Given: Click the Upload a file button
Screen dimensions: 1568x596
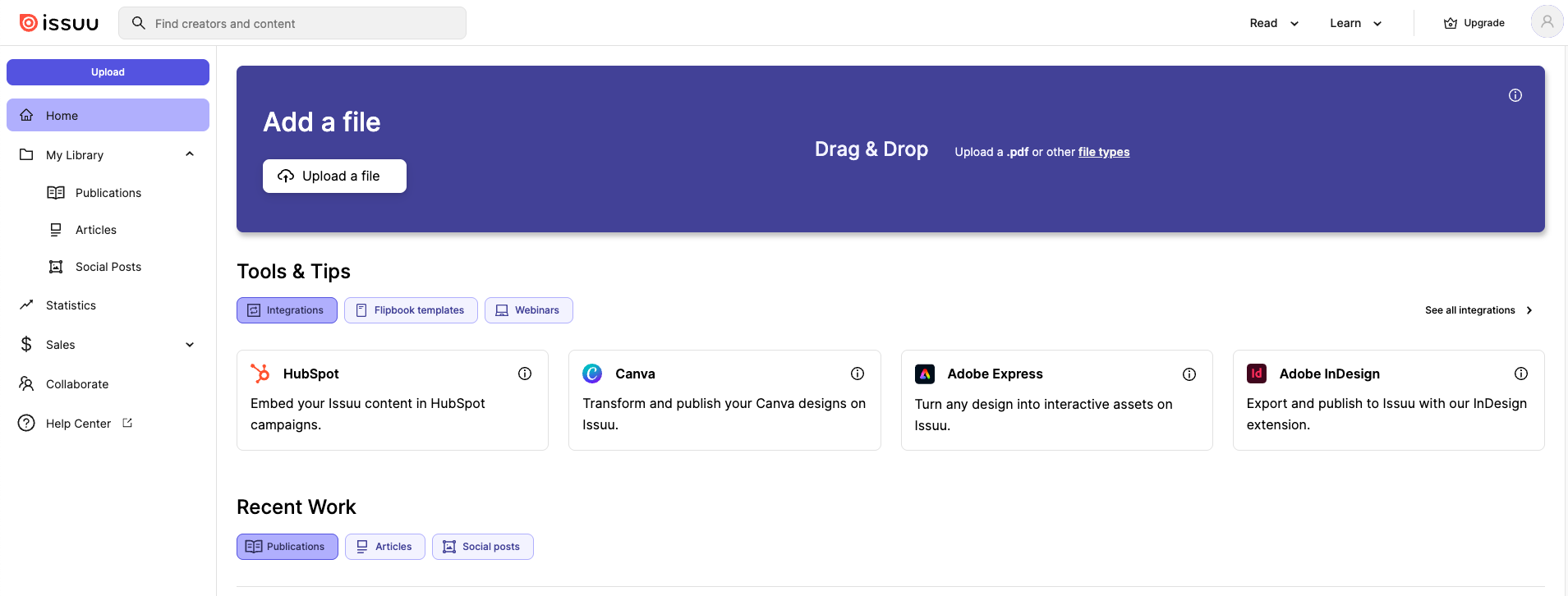Looking at the screenshot, I should click(x=334, y=176).
